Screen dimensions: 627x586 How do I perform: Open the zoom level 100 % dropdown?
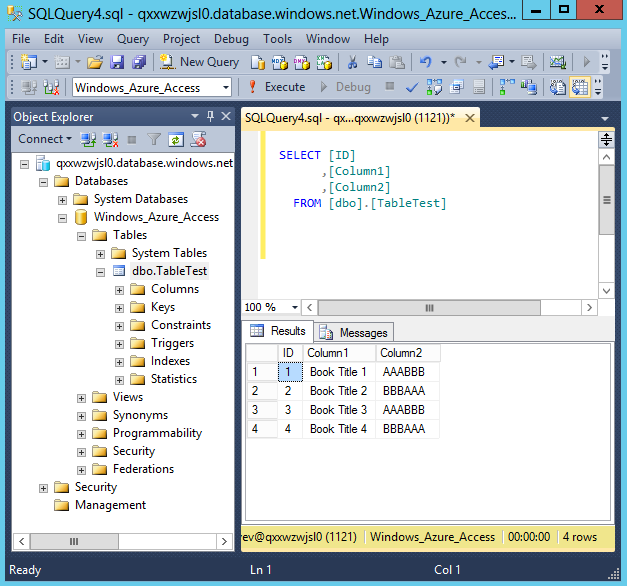tap(294, 307)
